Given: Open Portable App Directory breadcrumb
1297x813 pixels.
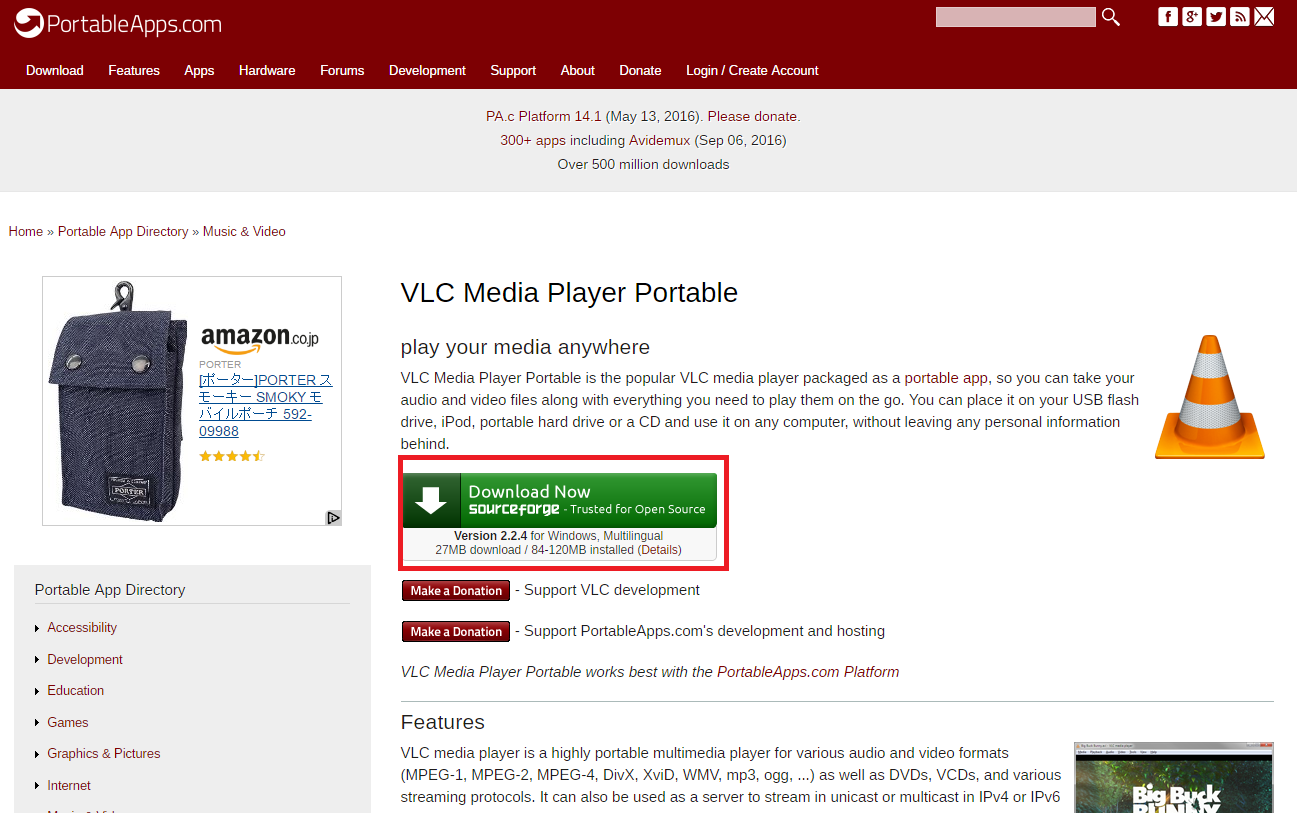Looking at the screenshot, I should (123, 231).
